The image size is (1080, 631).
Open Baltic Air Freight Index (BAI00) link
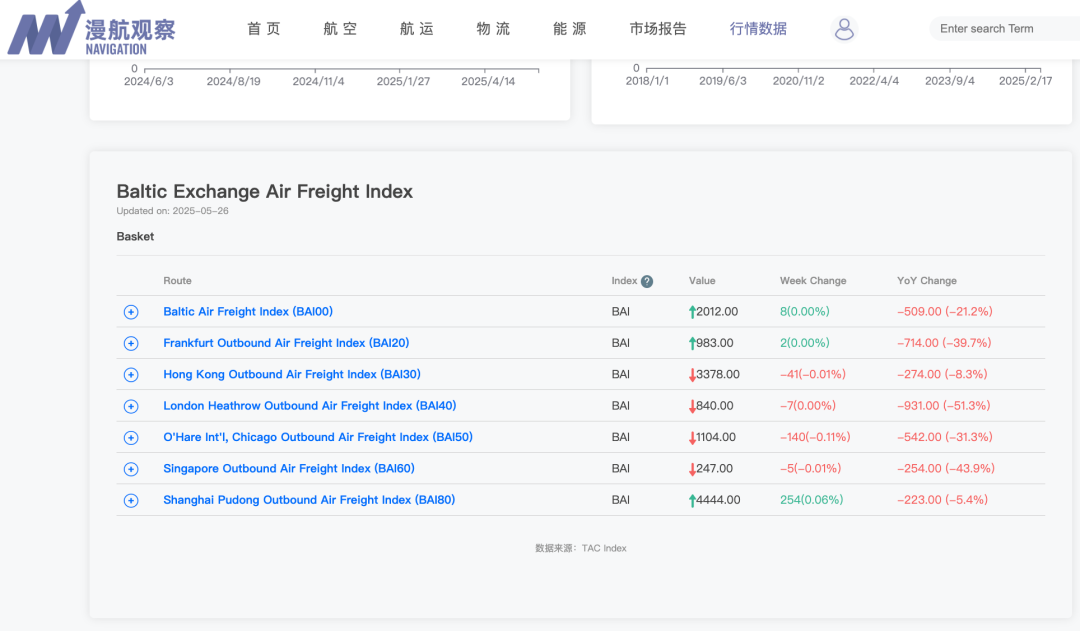tap(248, 311)
